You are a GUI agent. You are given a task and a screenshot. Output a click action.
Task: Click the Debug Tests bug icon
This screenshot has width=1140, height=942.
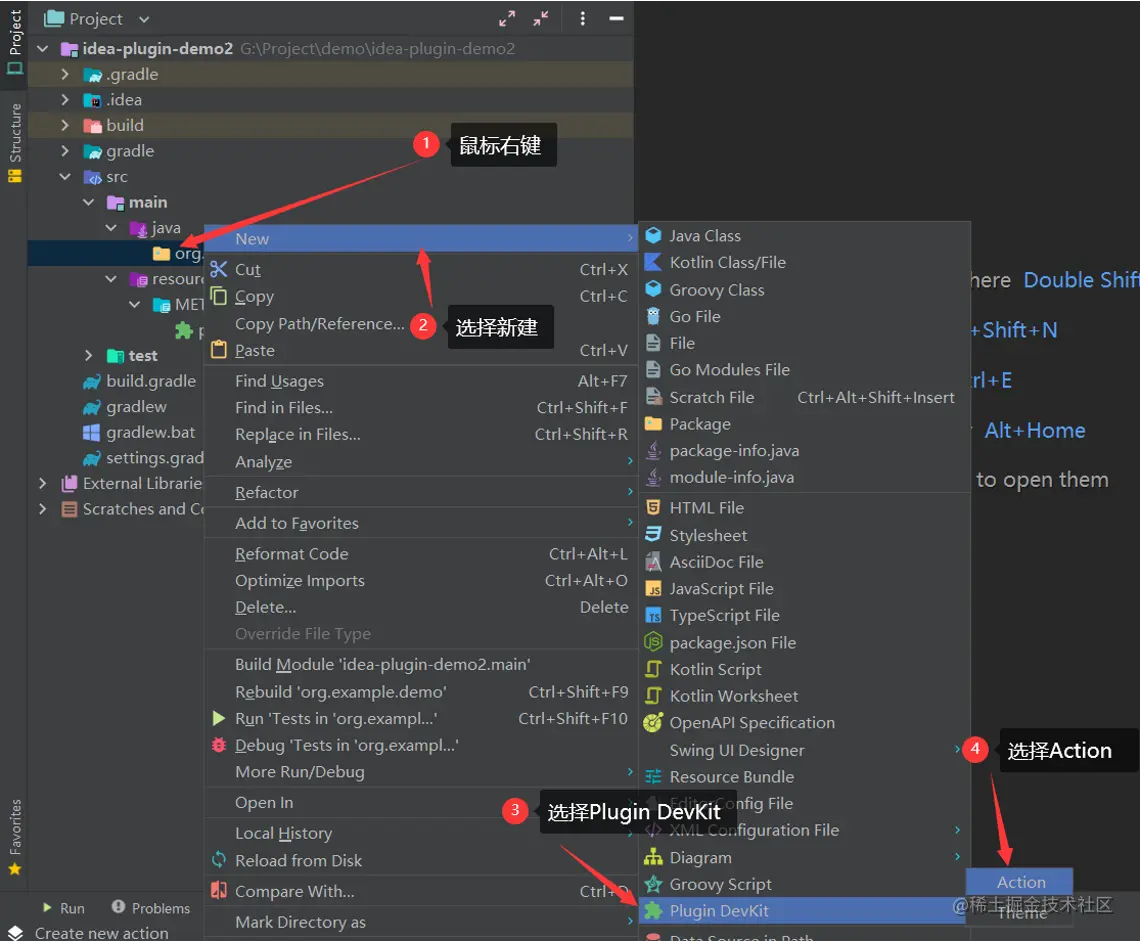[219, 745]
